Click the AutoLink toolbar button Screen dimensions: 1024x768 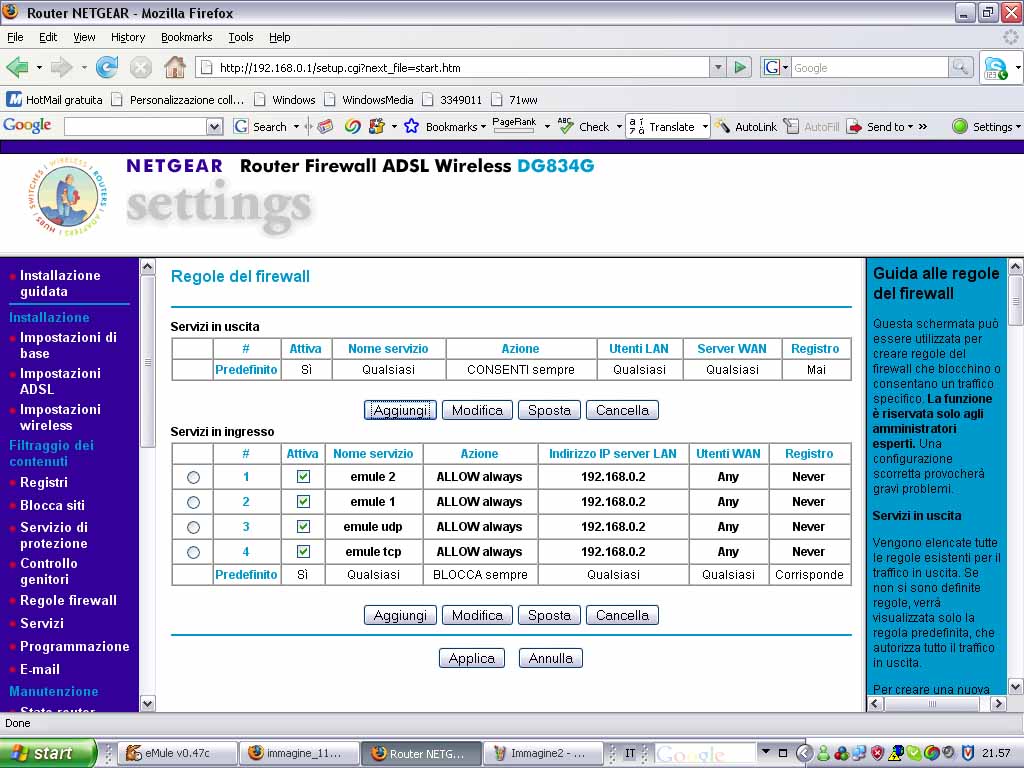coord(746,127)
